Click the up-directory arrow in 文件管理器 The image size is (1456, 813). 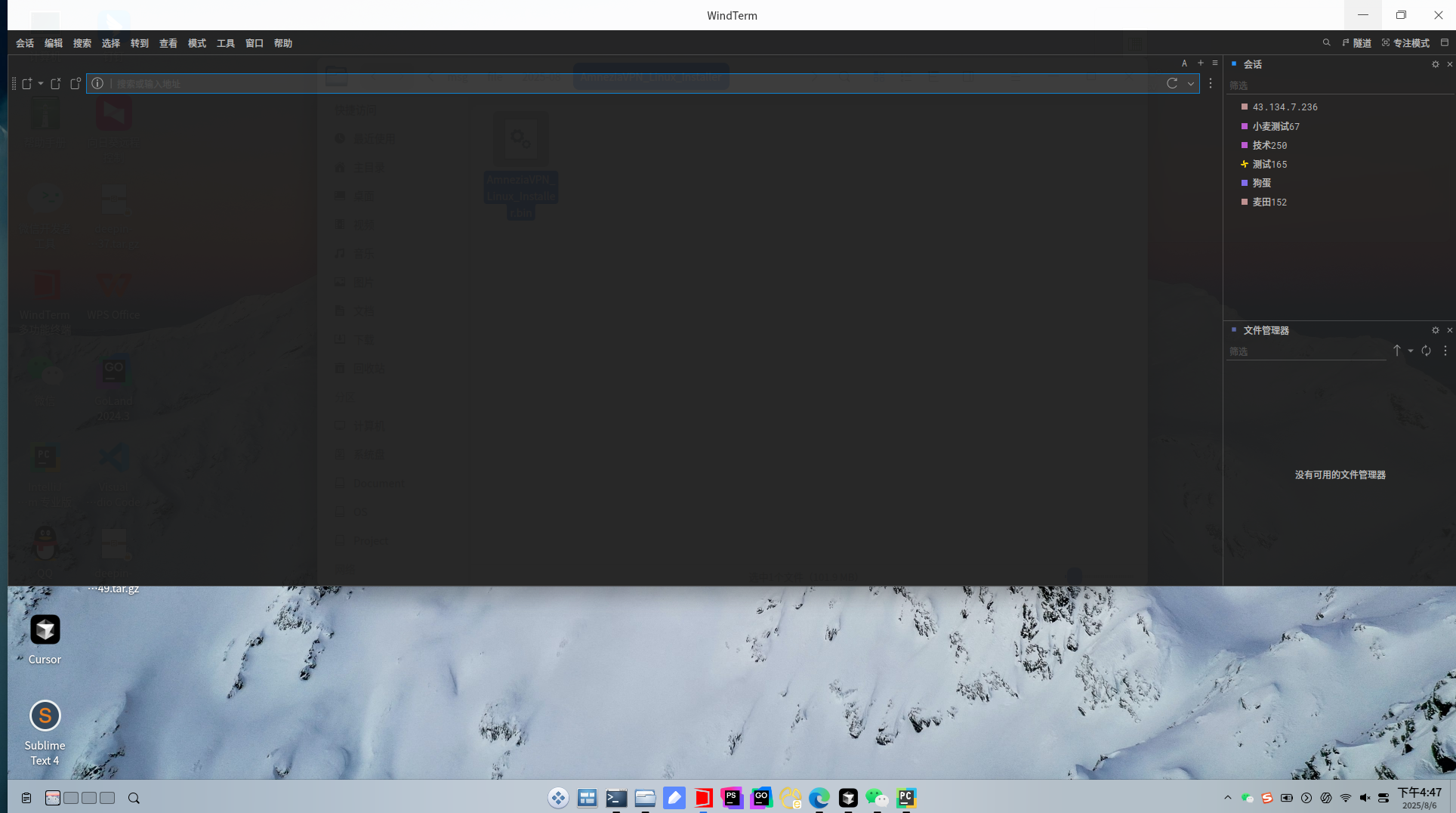[x=1397, y=351]
